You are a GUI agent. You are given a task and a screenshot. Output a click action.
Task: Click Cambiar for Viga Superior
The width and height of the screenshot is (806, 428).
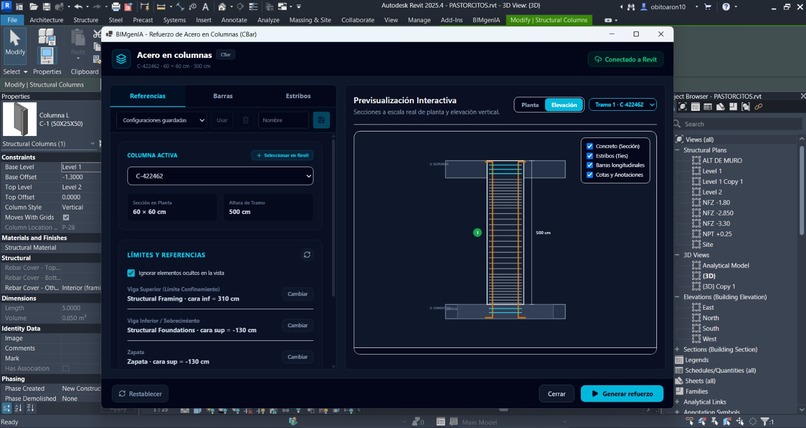pos(298,294)
